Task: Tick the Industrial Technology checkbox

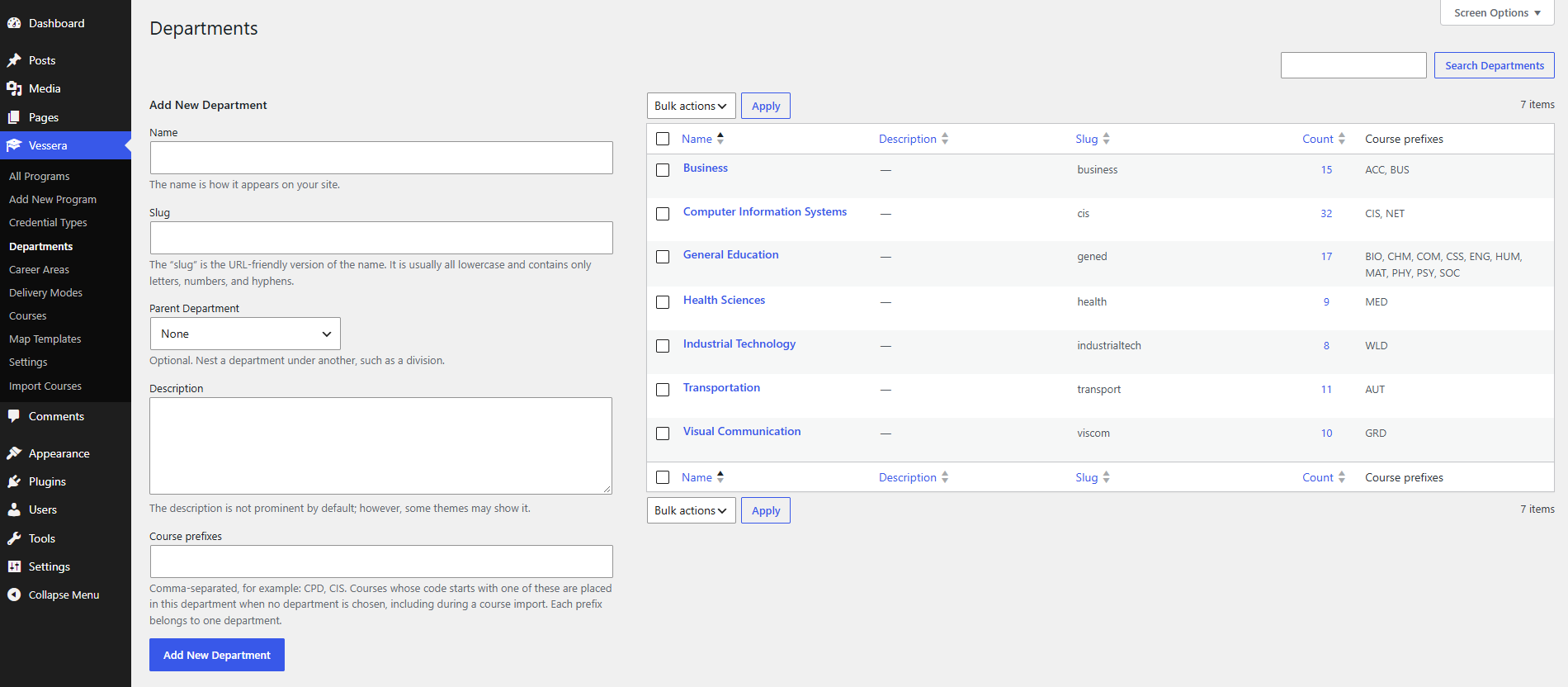Action: [663, 346]
